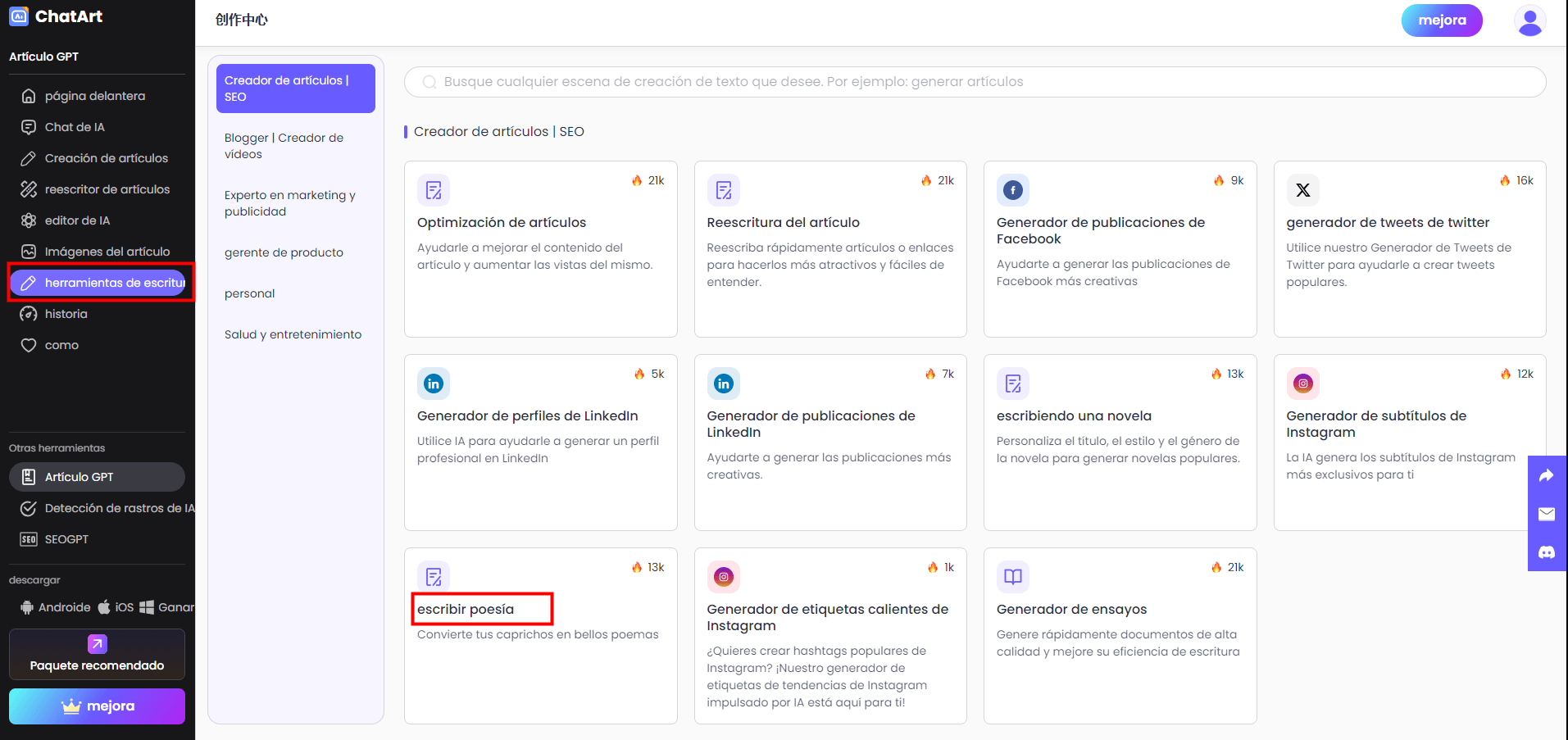Viewport: 1568px width, 740px height.
Task: Click the X icon on twitter tweets card
Action: tap(1303, 190)
